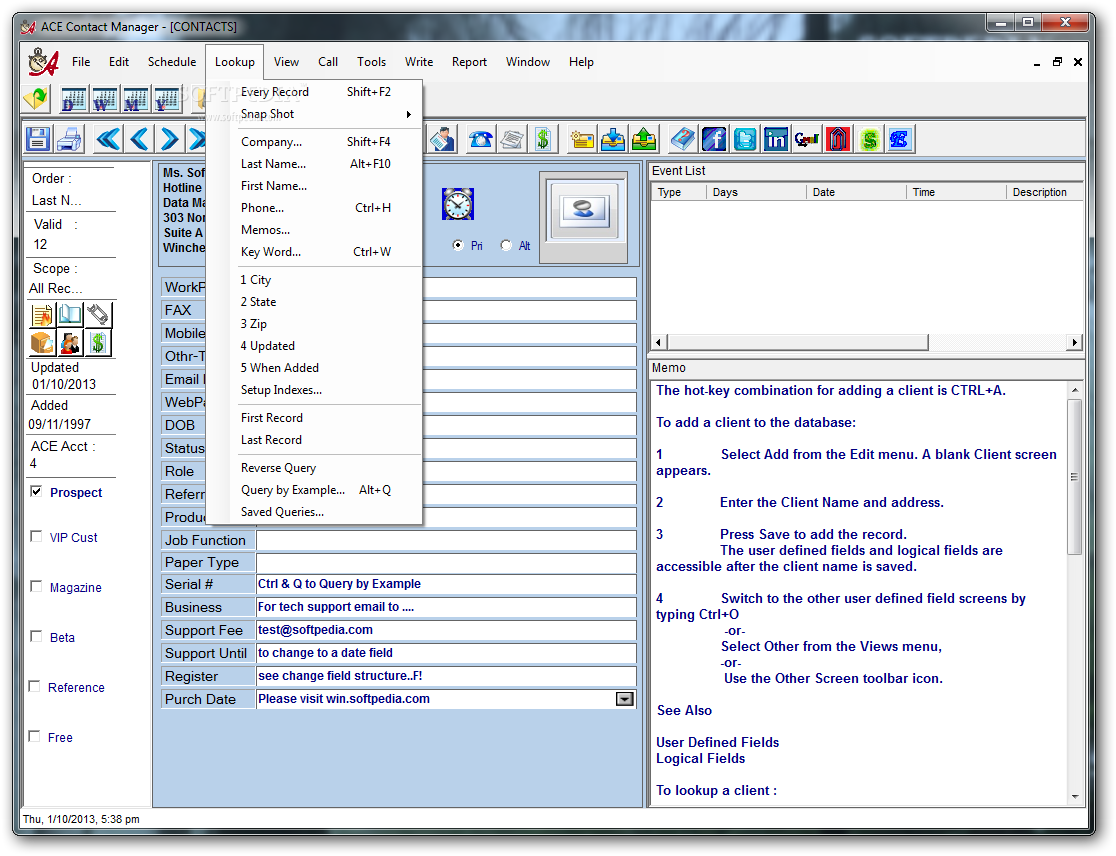Open the yearly calendar (Y) icon
This screenshot has height=856, width=1116.
pos(167,99)
